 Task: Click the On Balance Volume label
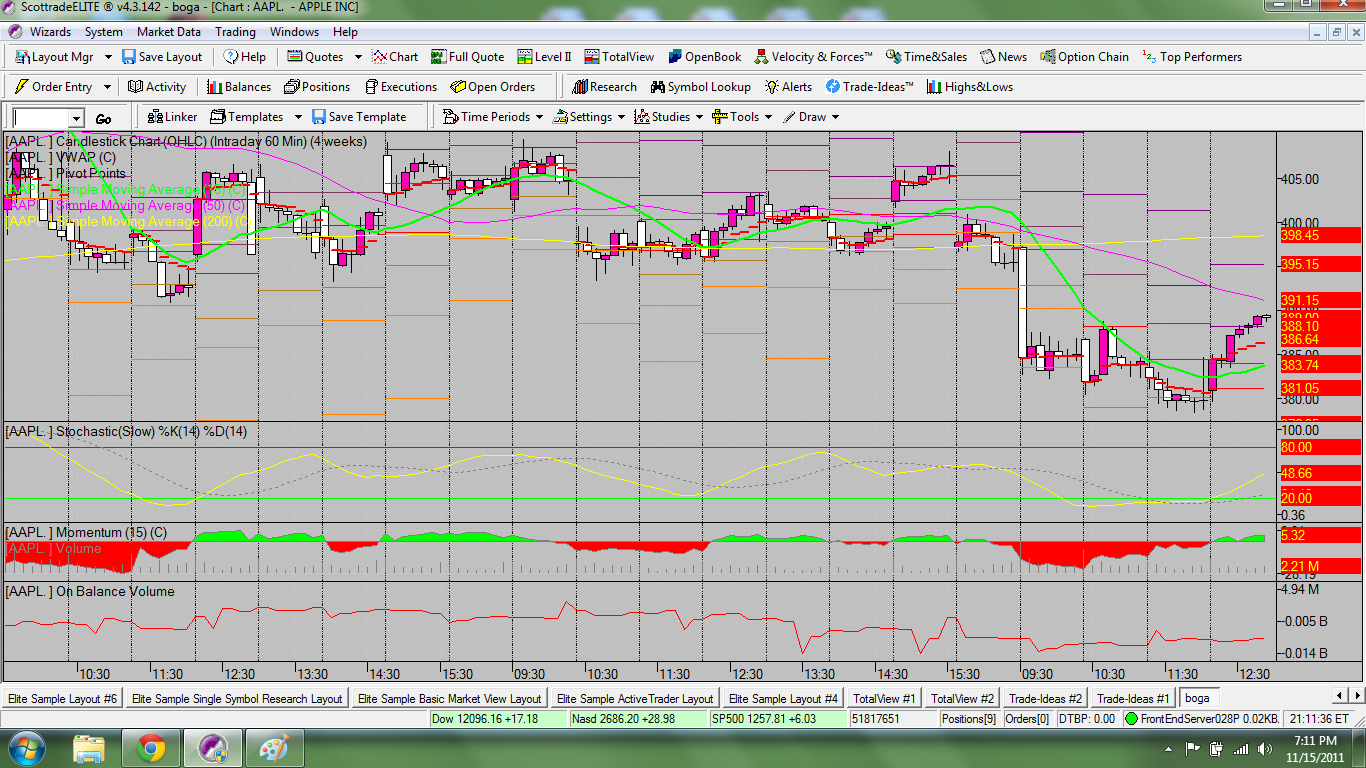pos(90,591)
